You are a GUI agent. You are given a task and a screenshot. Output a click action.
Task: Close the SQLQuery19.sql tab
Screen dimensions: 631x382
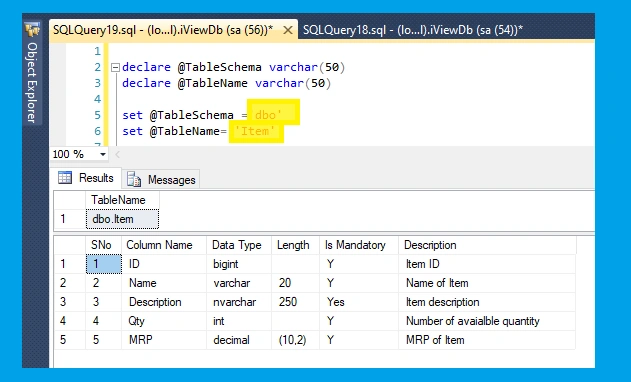pyautogui.click(x=288, y=30)
